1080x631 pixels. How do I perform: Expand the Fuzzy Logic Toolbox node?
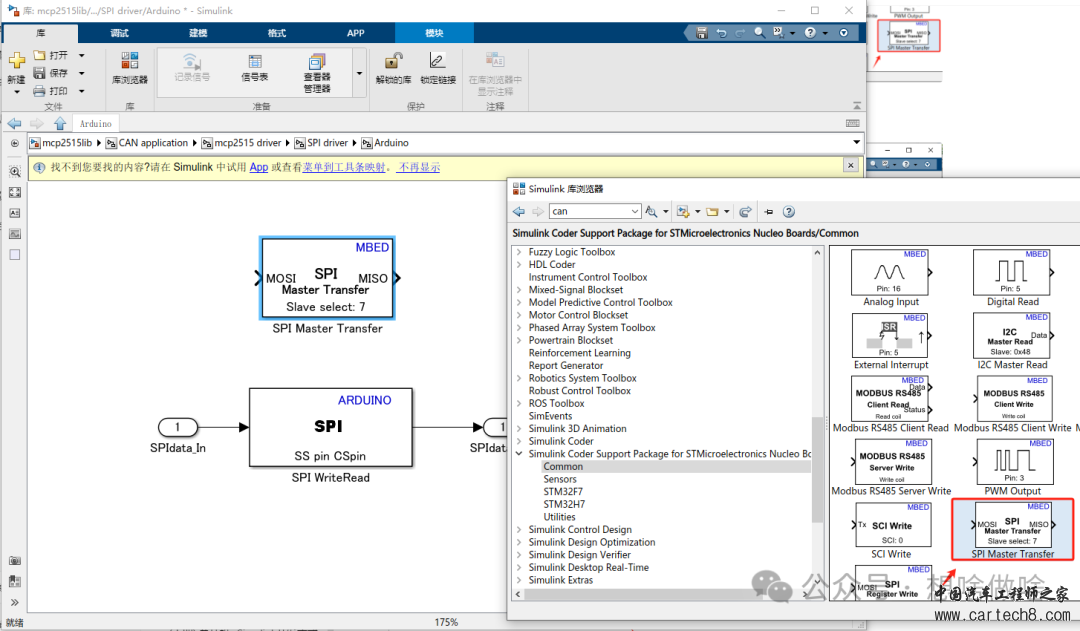(x=519, y=252)
